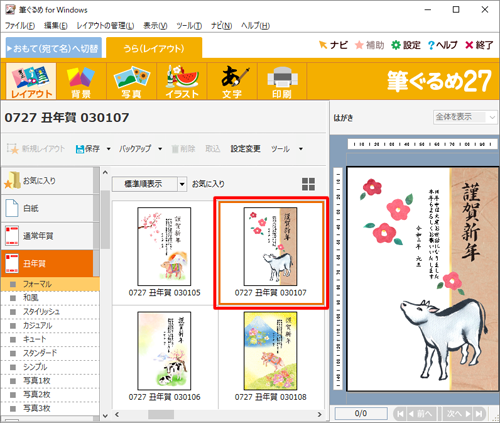Click the 保存 save disk icon
The image size is (500, 423).
click(88, 149)
